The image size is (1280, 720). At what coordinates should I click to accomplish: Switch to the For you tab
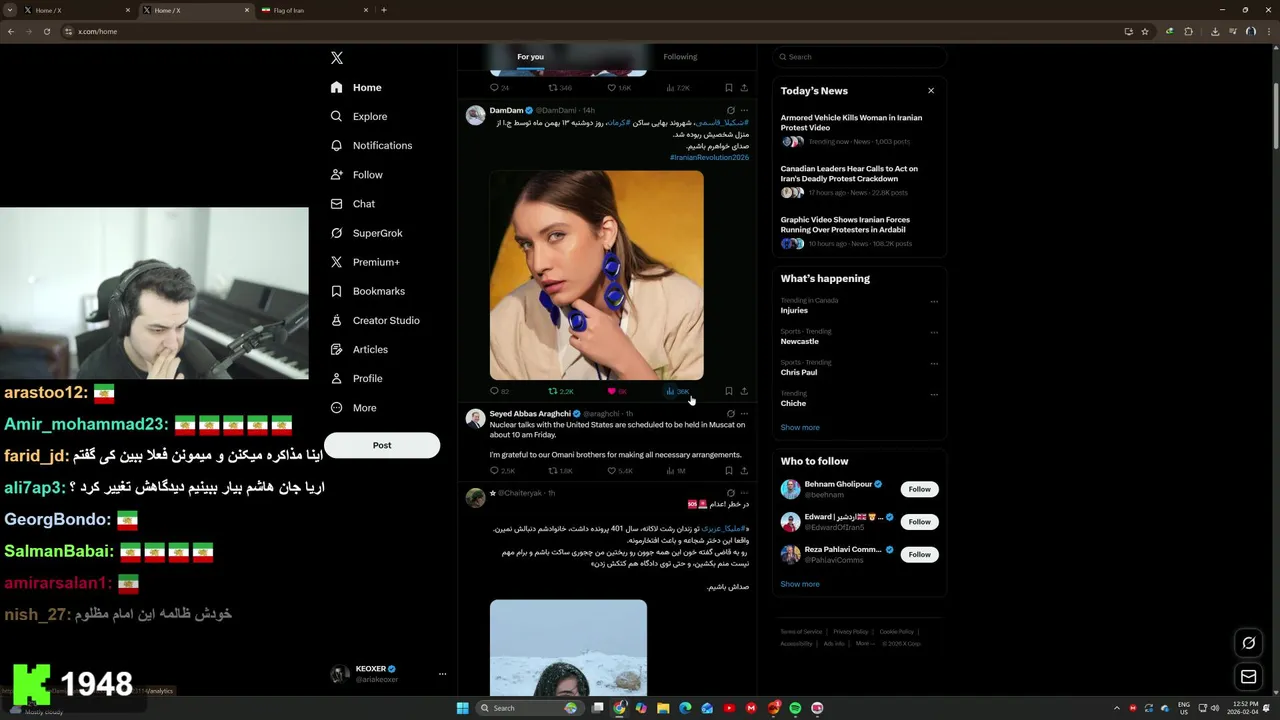530,57
